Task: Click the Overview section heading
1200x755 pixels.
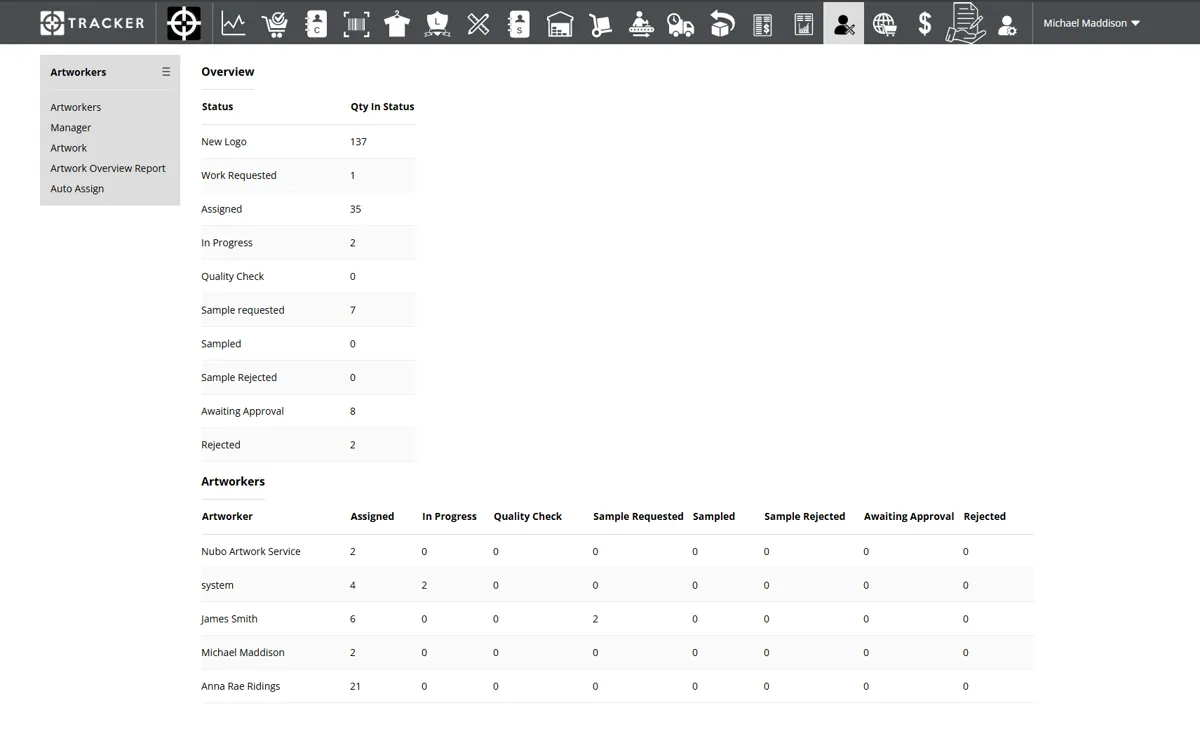Action: (x=228, y=72)
